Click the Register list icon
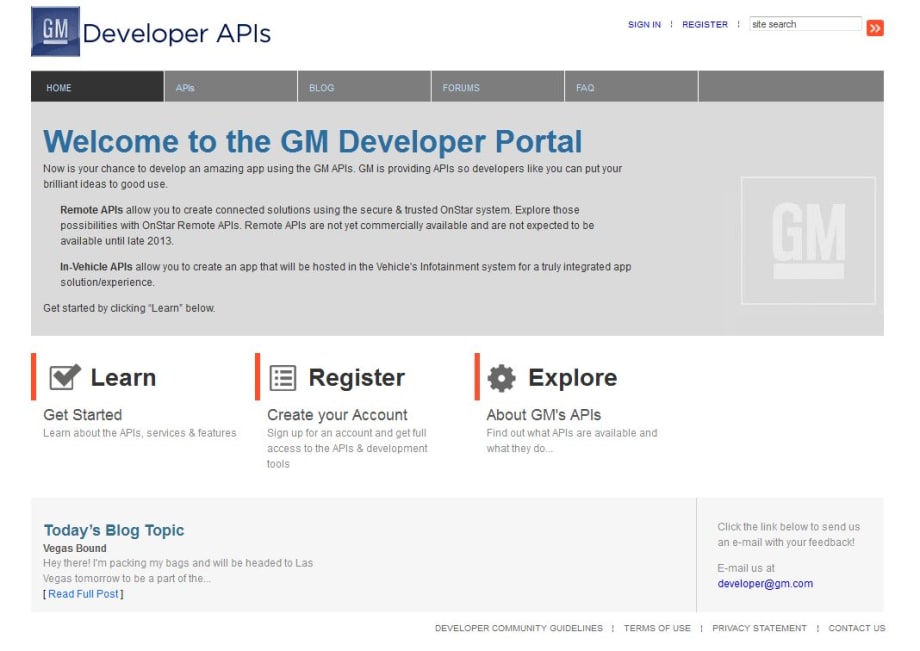The height and width of the screenshot is (651, 920). (x=283, y=378)
